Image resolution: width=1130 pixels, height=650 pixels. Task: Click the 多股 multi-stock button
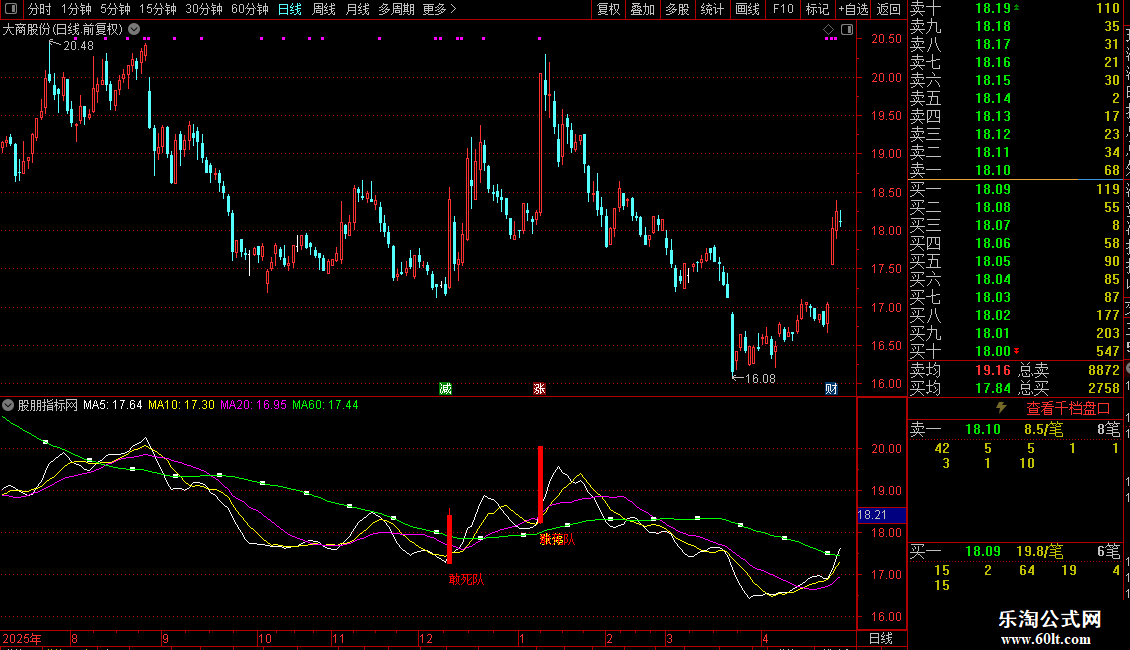pyautogui.click(x=677, y=9)
